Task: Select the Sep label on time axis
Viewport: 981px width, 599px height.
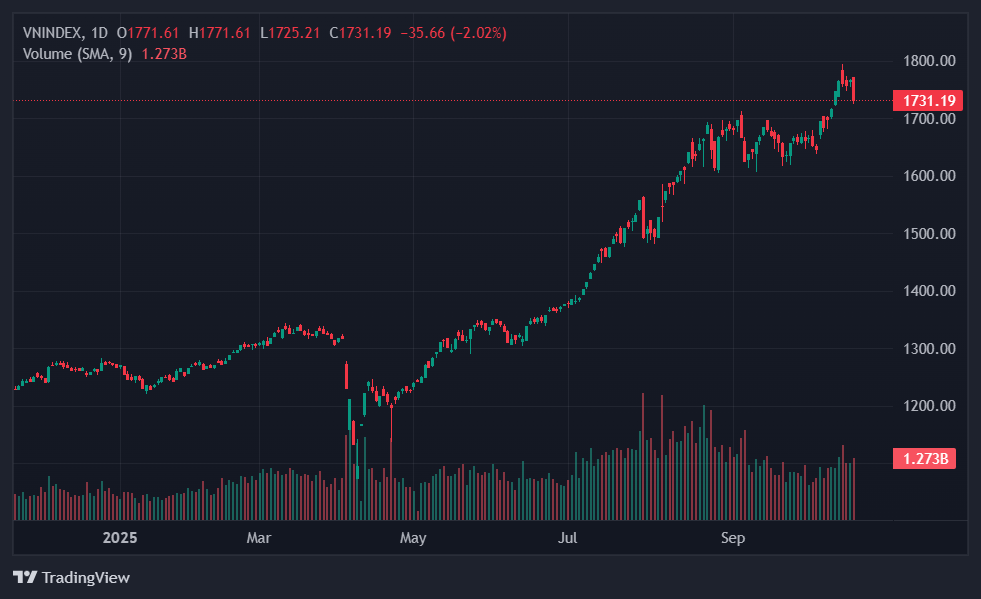Action: click(x=733, y=538)
